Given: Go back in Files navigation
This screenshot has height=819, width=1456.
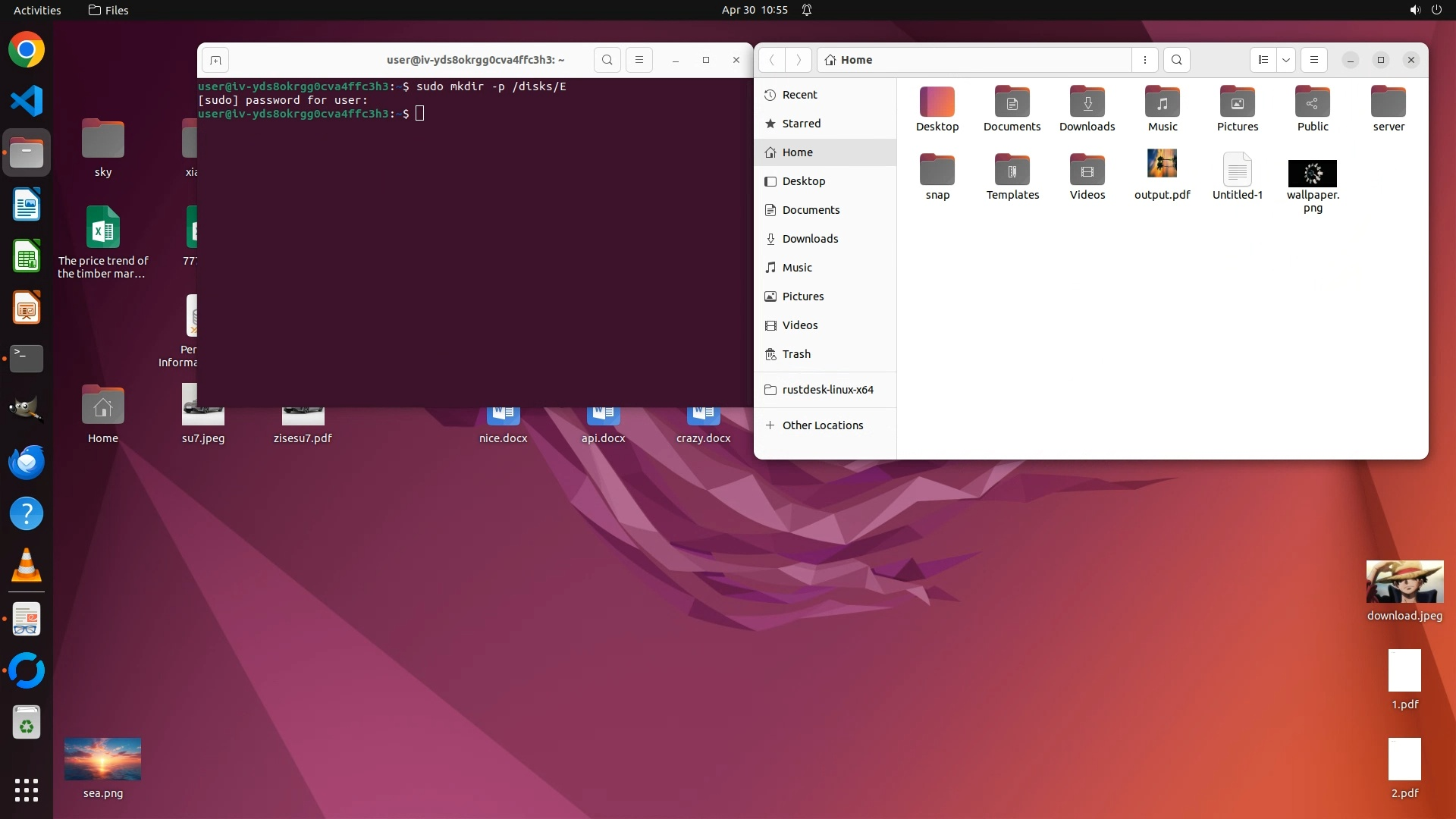Looking at the screenshot, I should coord(771,60).
